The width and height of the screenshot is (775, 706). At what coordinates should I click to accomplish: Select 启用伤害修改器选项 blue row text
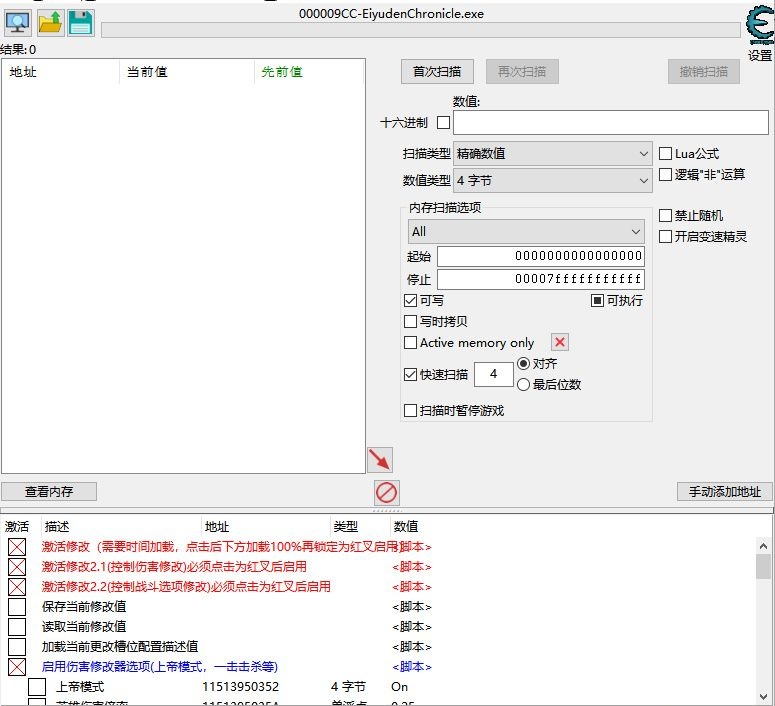pos(160,666)
